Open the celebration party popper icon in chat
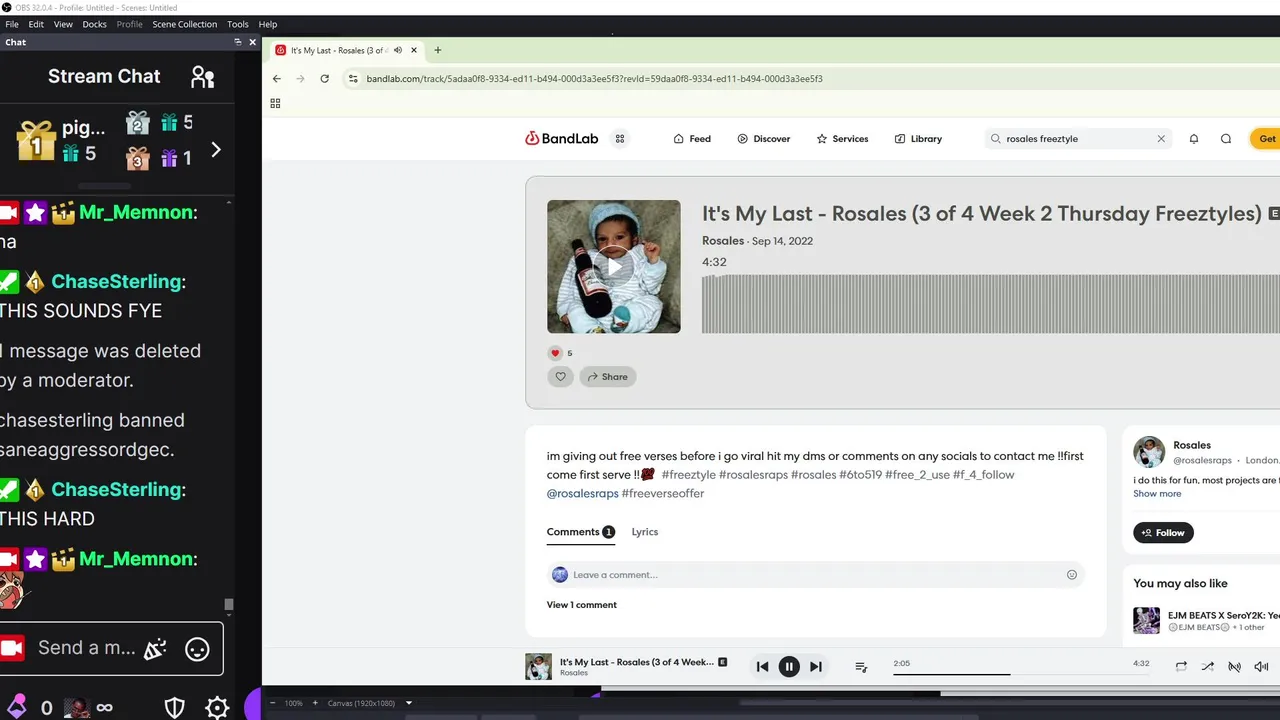Screen dimensions: 1280x720 click(x=155, y=649)
